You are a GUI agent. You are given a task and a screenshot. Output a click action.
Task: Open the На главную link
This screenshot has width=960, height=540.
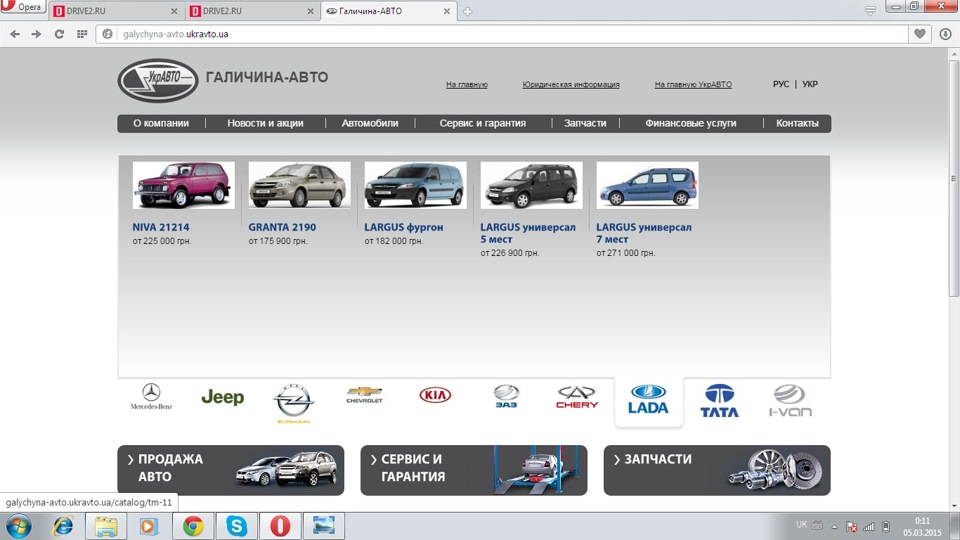(467, 84)
